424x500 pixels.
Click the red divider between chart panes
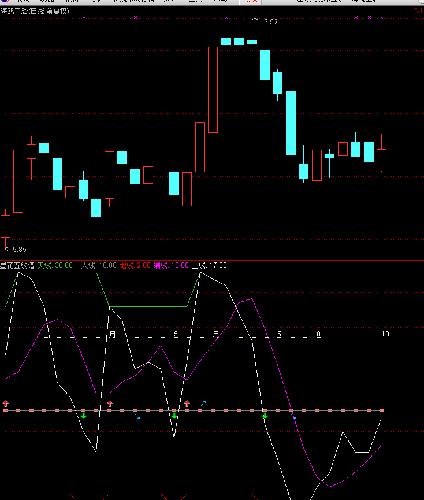click(212, 261)
